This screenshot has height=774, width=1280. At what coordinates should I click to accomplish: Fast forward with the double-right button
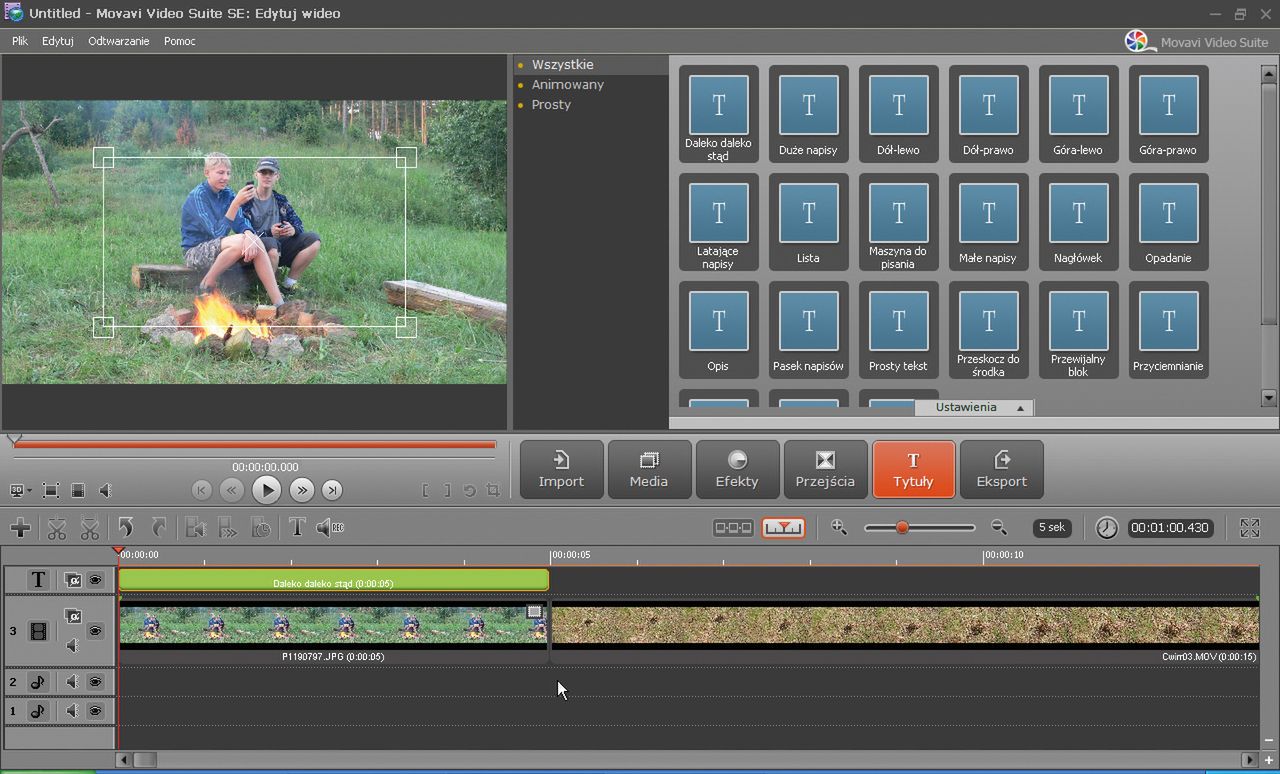tap(301, 490)
